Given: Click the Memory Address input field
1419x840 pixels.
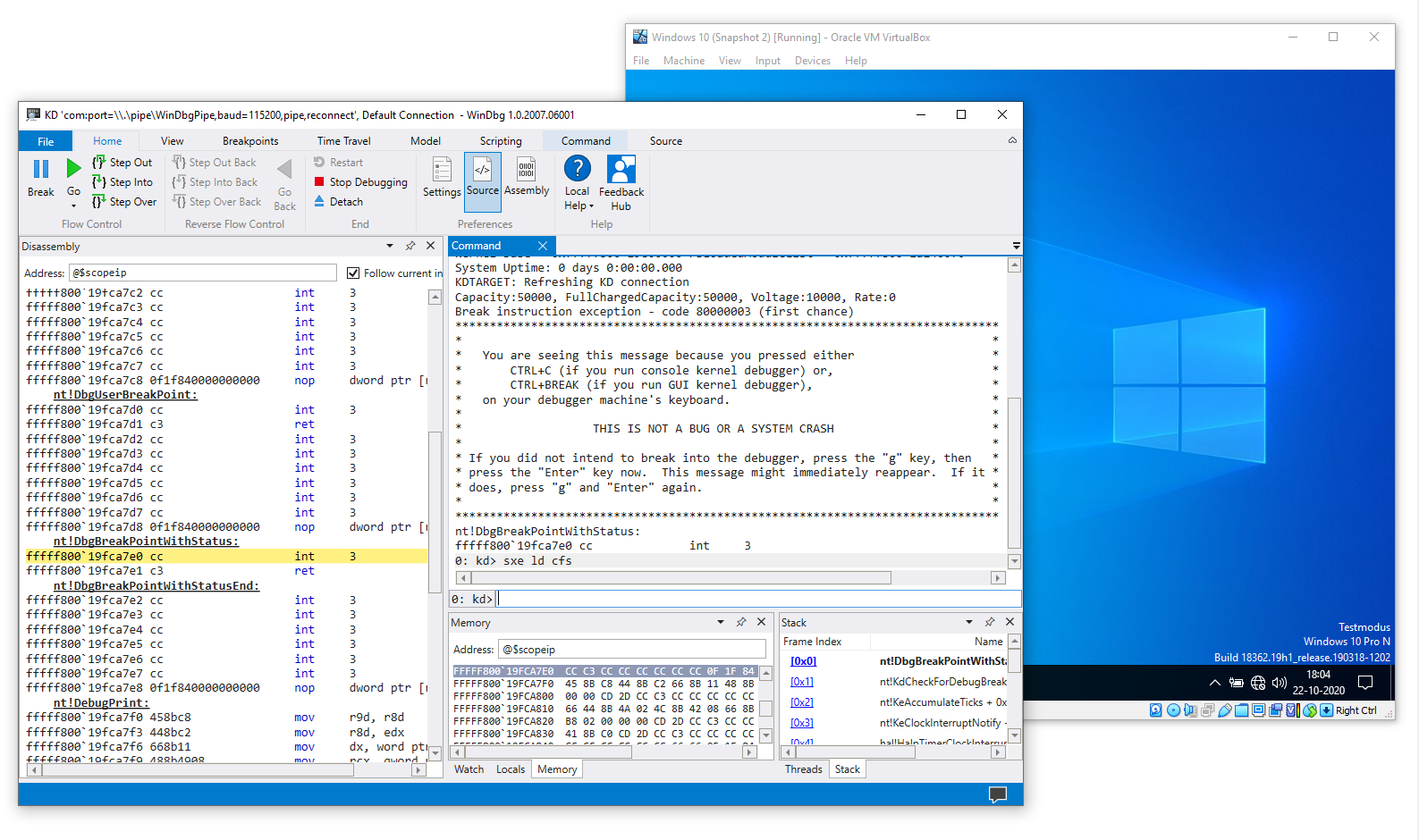Looking at the screenshot, I should [x=632, y=650].
